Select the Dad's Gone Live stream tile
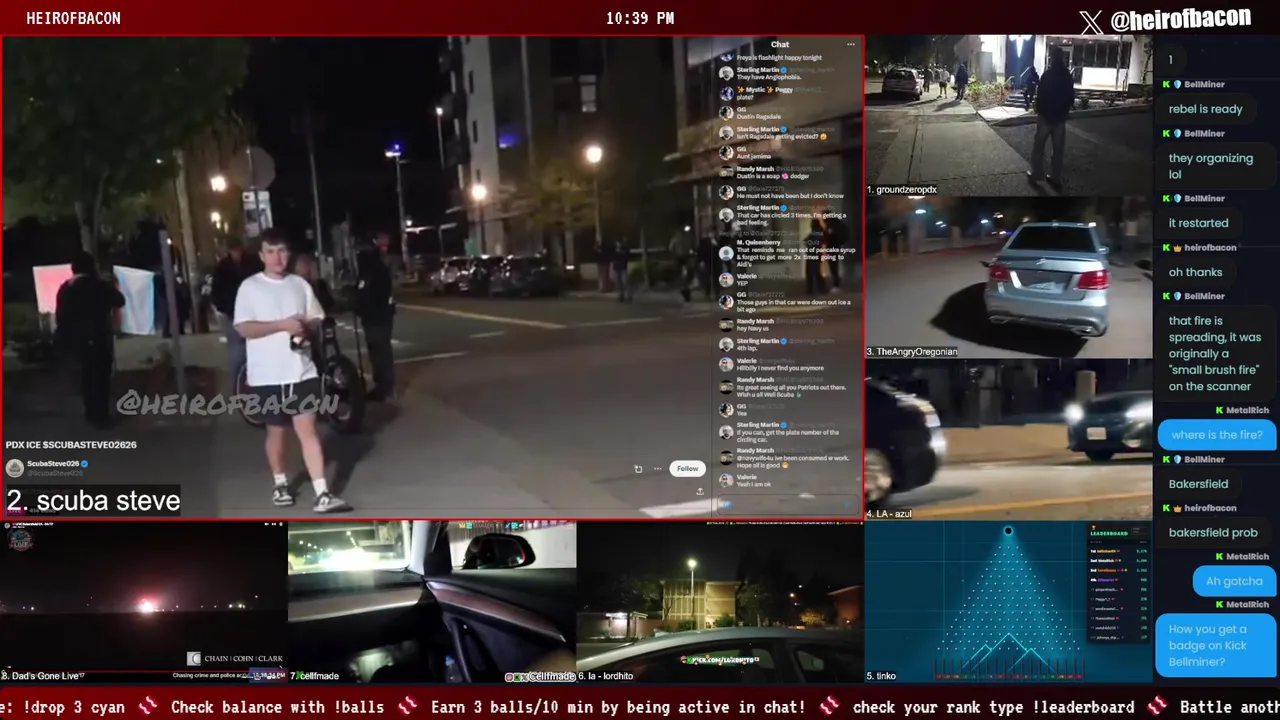This screenshot has height=720, width=1280. point(144,602)
